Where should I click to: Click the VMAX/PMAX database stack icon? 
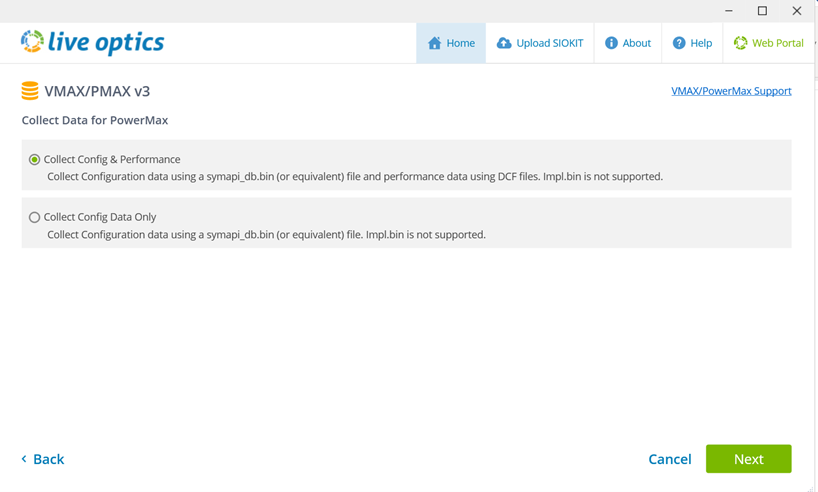click(x=30, y=91)
